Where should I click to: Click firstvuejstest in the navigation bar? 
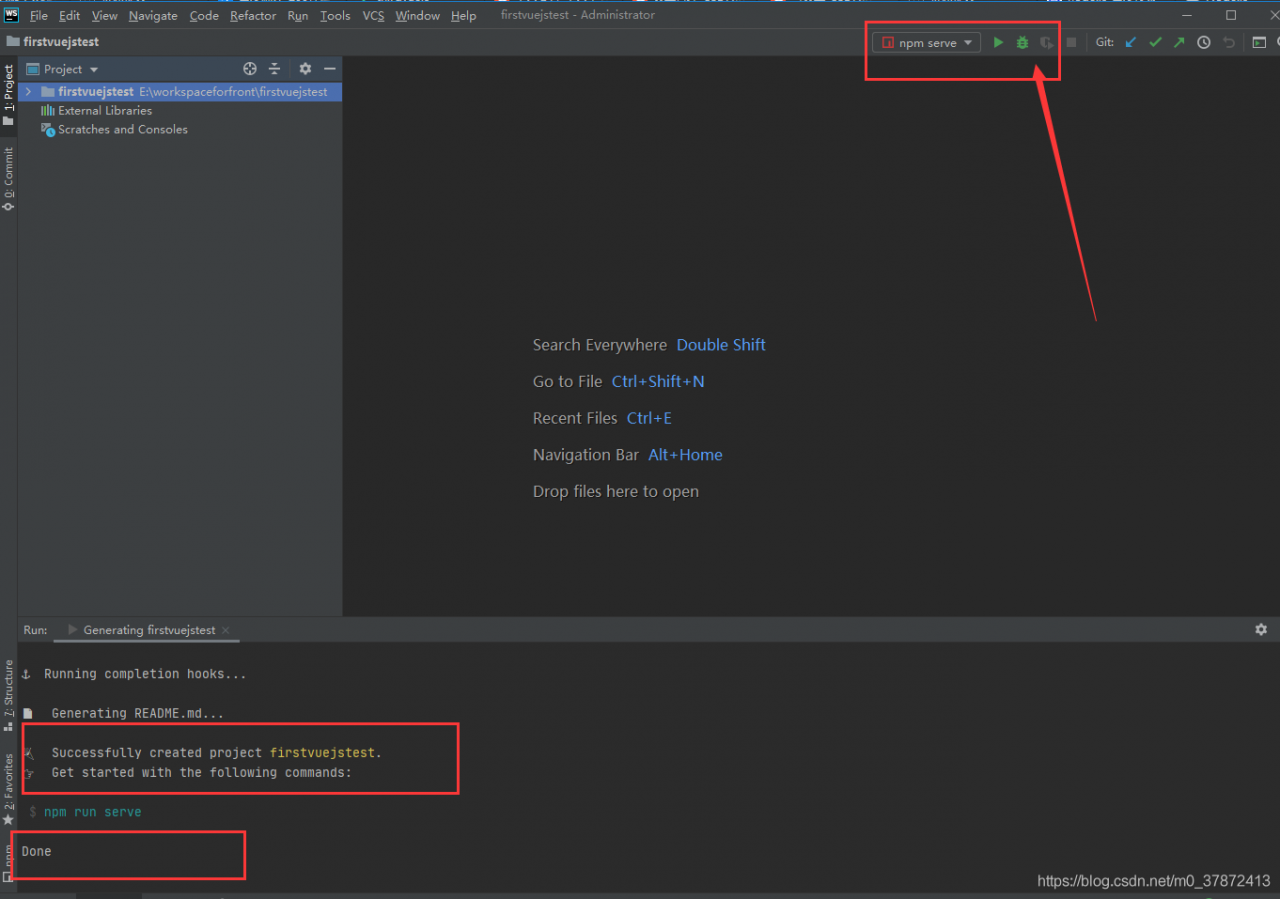pos(61,42)
